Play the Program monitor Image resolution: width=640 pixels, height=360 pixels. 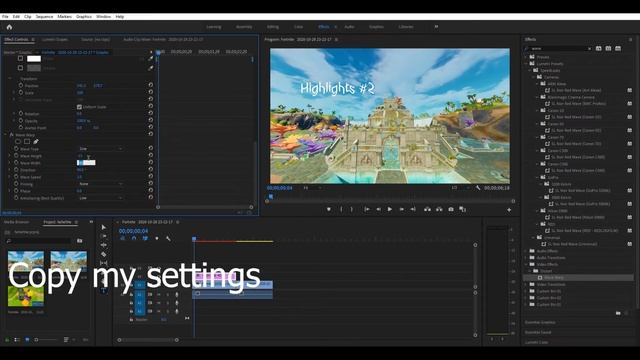click(x=390, y=209)
